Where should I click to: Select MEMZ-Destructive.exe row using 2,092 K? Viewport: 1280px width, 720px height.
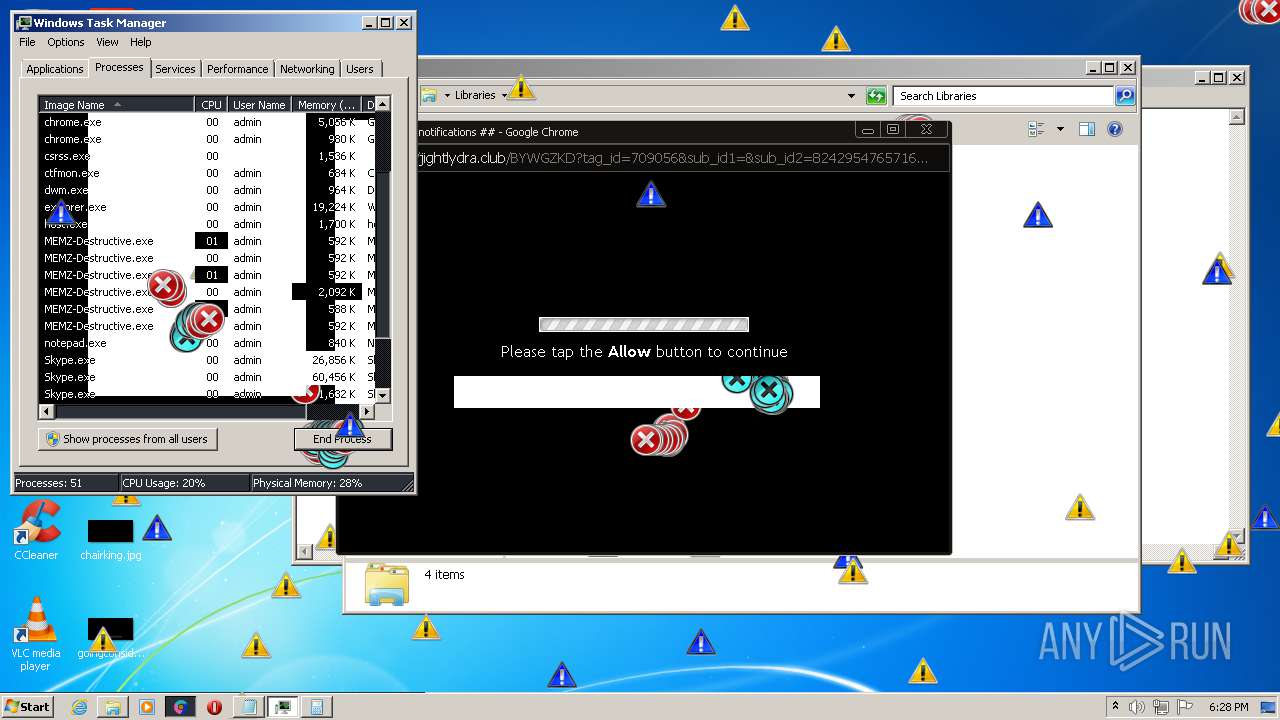(207, 292)
